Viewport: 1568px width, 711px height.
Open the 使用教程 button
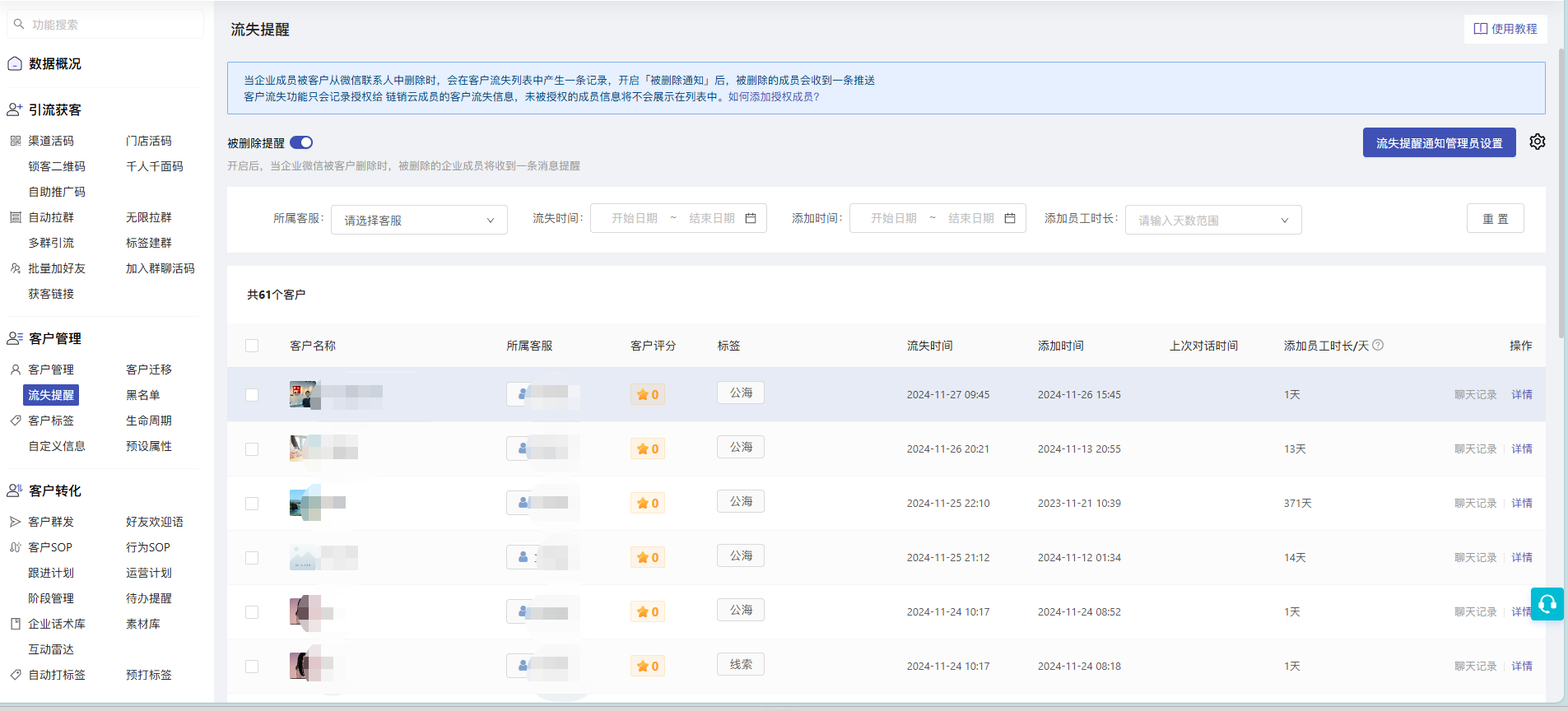[1505, 29]
